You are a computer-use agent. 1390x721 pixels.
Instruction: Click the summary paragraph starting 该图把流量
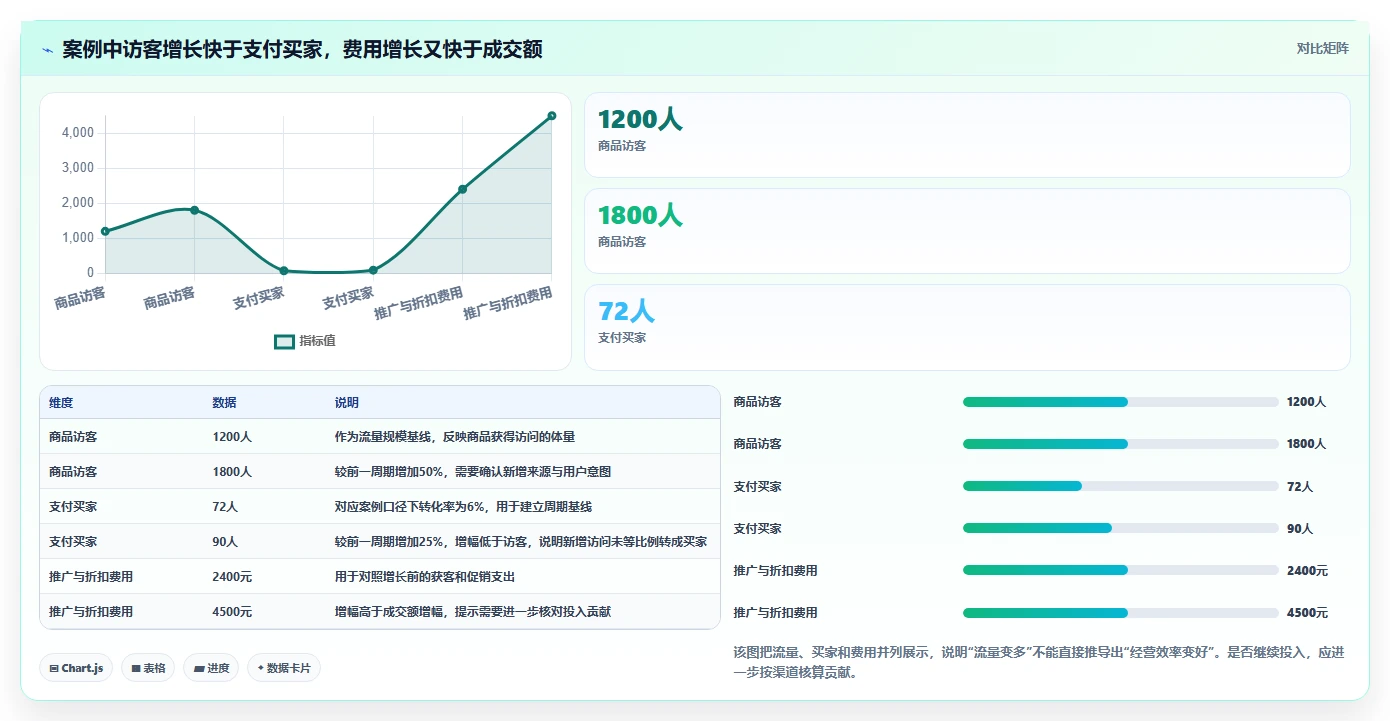1041,662
